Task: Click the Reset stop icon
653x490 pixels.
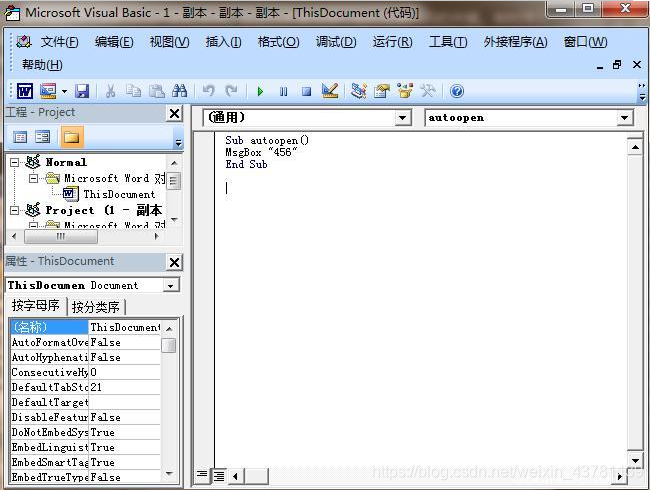Action: [x=307, y=91]
